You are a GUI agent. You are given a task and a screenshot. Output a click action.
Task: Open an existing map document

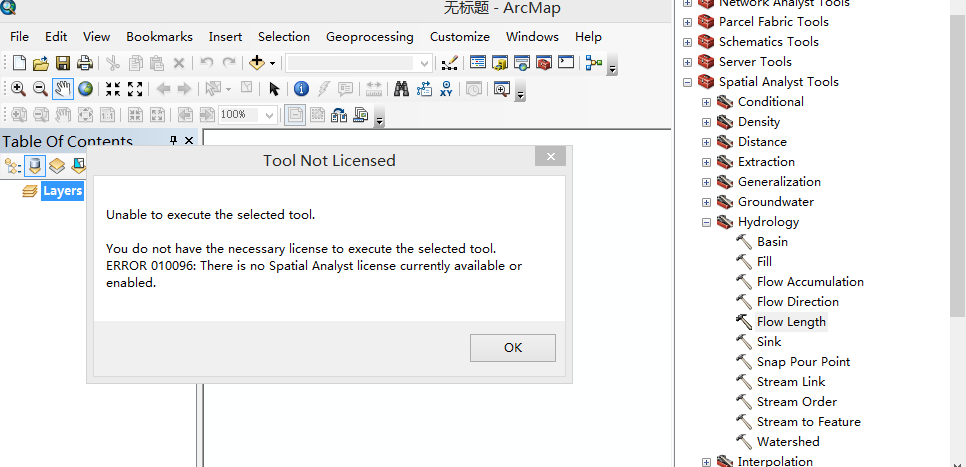[x=41, y=63]
